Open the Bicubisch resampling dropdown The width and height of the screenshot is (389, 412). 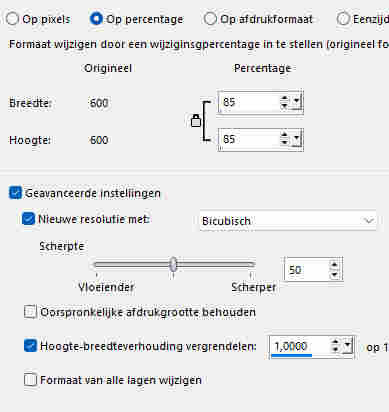click(288, 220)
